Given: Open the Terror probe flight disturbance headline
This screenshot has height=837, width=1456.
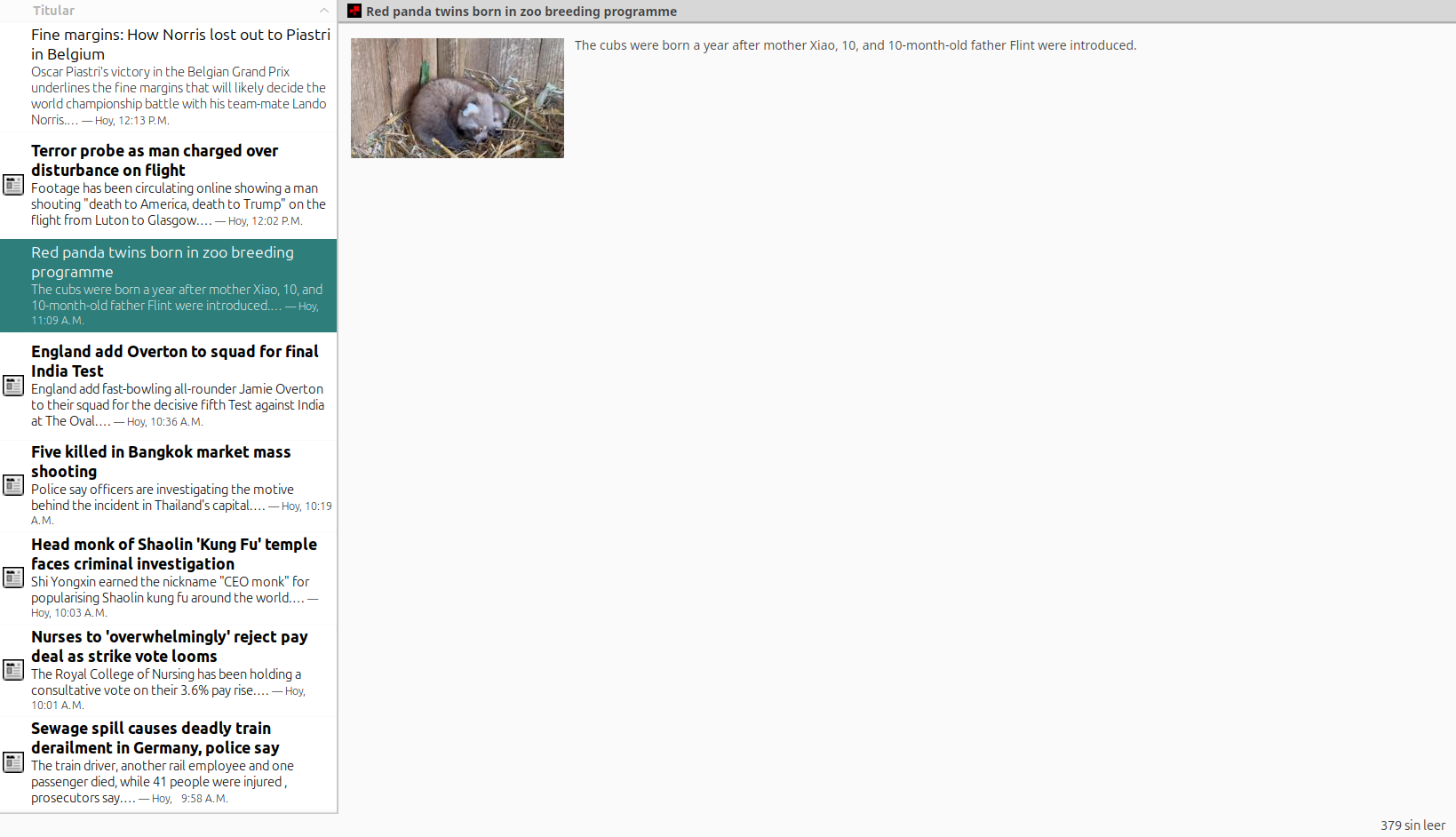Looking at the screenshot, I should click(x=155, y=160).
